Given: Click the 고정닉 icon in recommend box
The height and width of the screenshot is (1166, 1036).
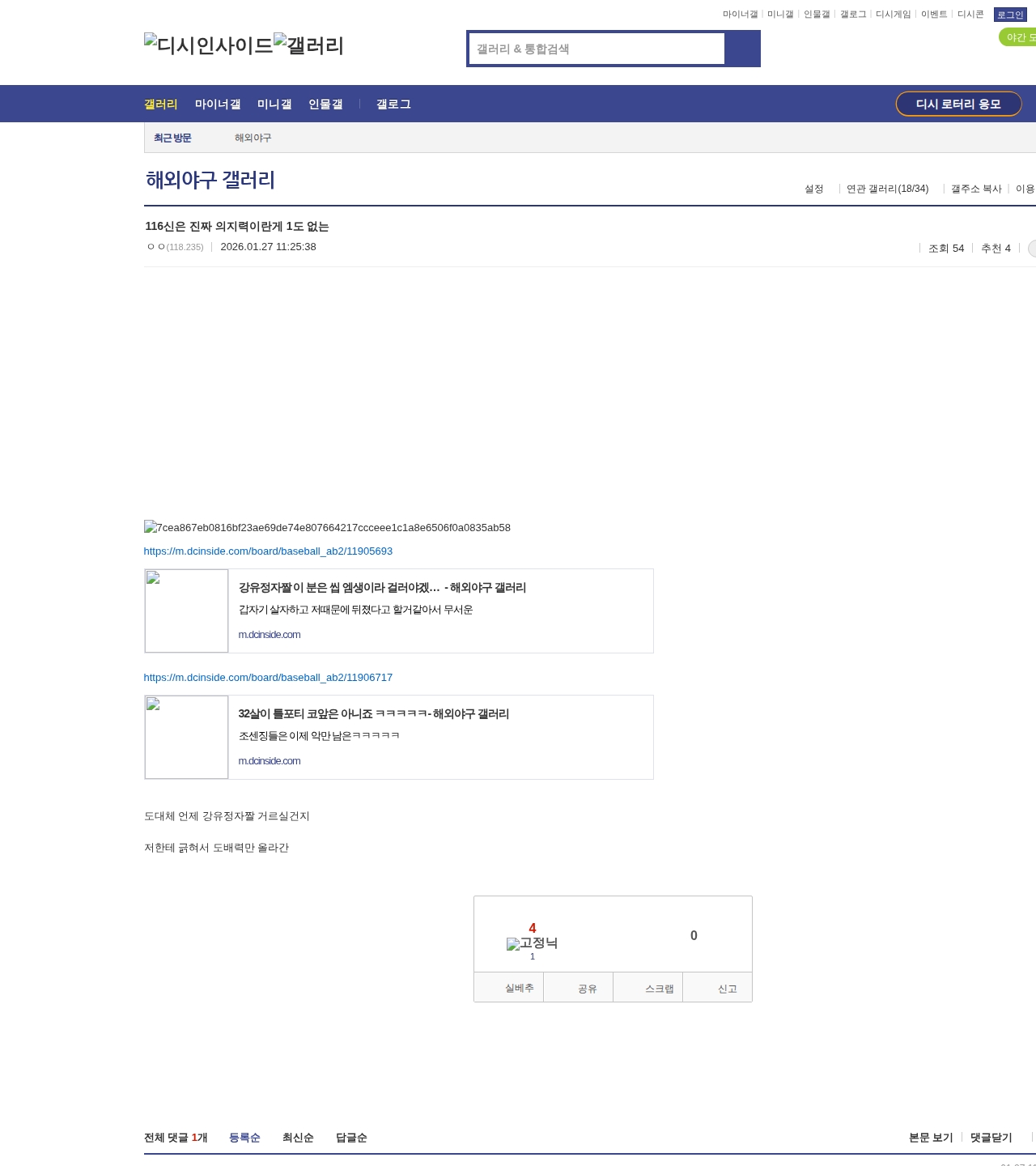Looking at the screenshot, I should (532, 943).
